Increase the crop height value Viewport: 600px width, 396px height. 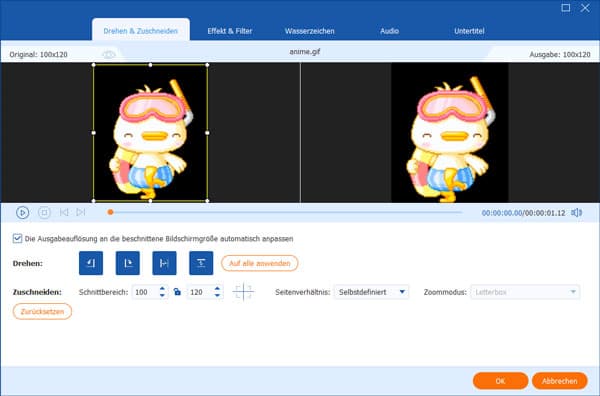[x=217, y=288]
